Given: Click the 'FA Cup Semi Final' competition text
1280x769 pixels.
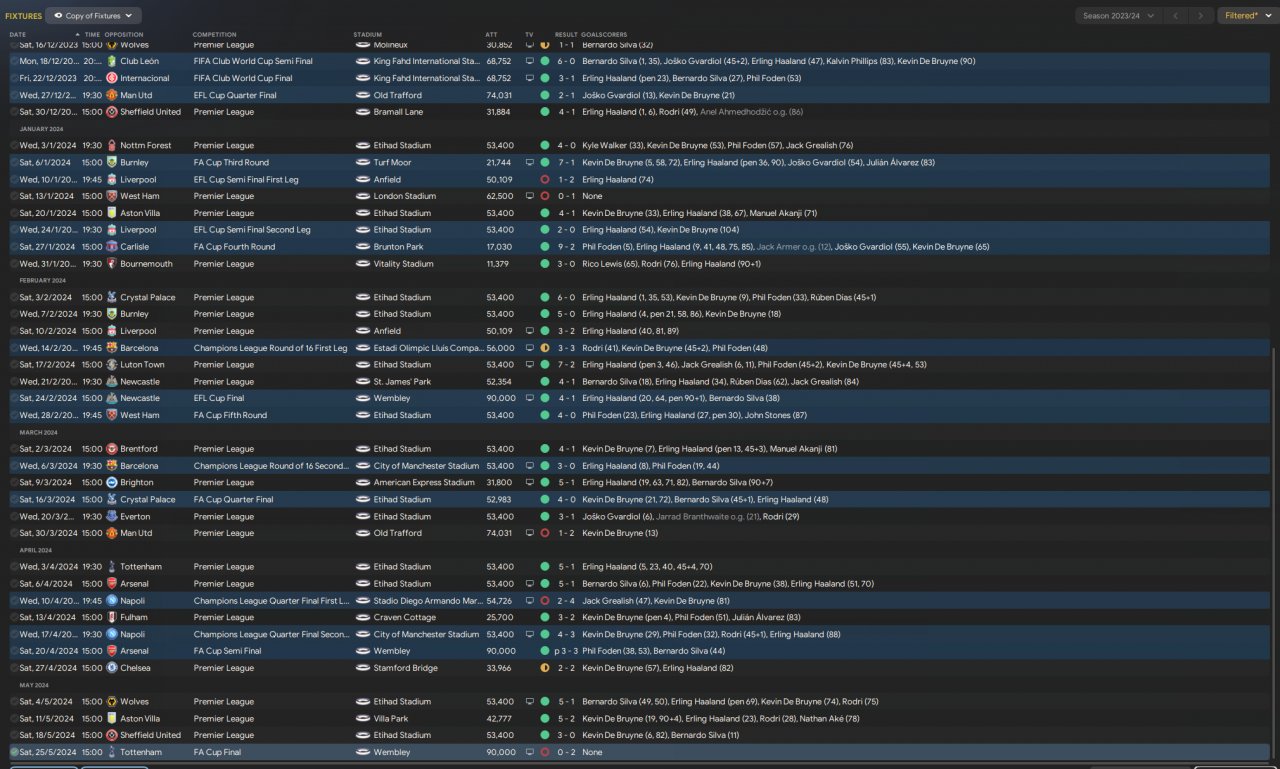Looking at the screenshot, I should (227, 651).
